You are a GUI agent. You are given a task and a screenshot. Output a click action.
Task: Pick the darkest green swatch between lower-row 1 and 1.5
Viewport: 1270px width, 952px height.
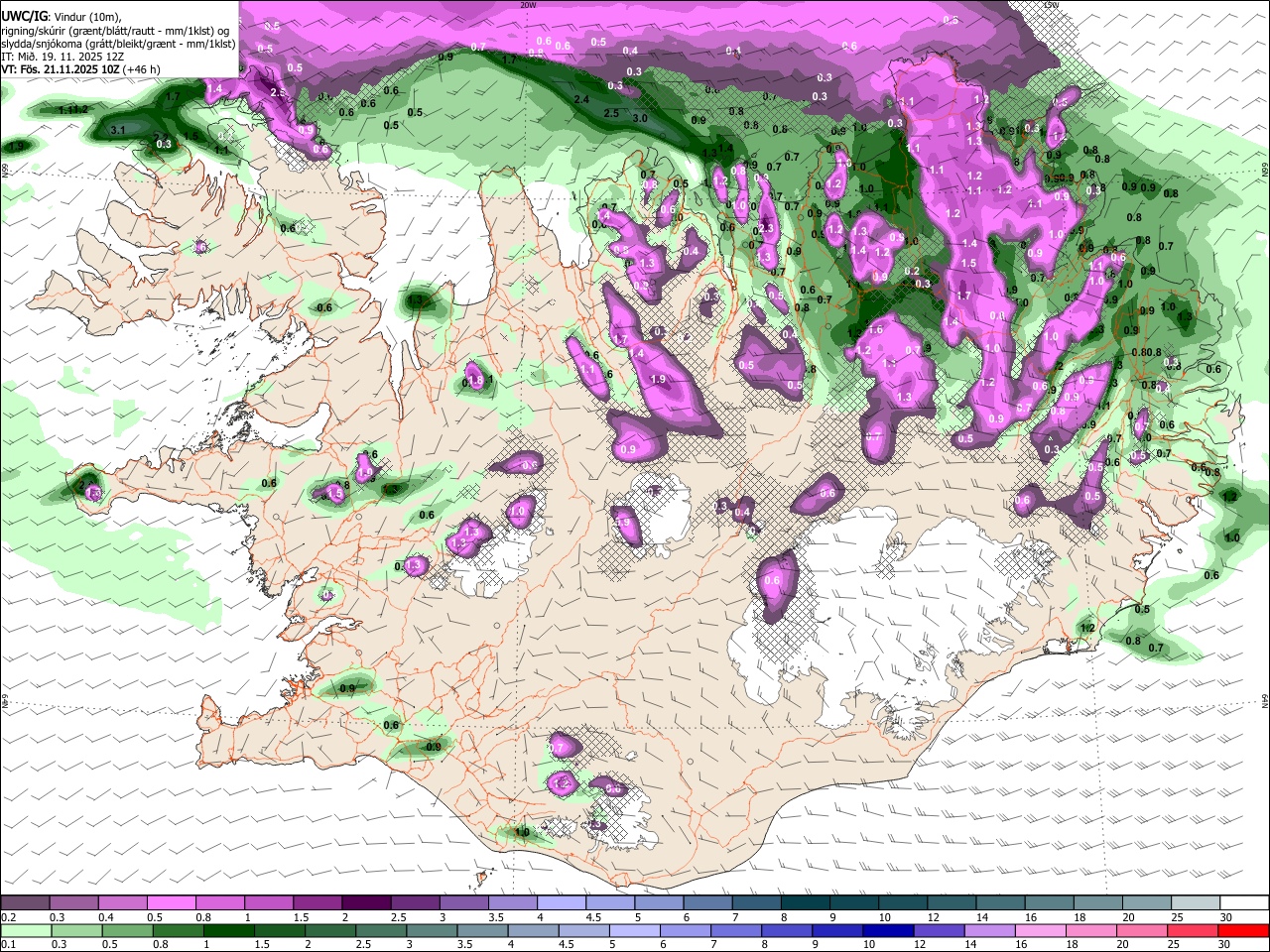(x=228, y=930)
